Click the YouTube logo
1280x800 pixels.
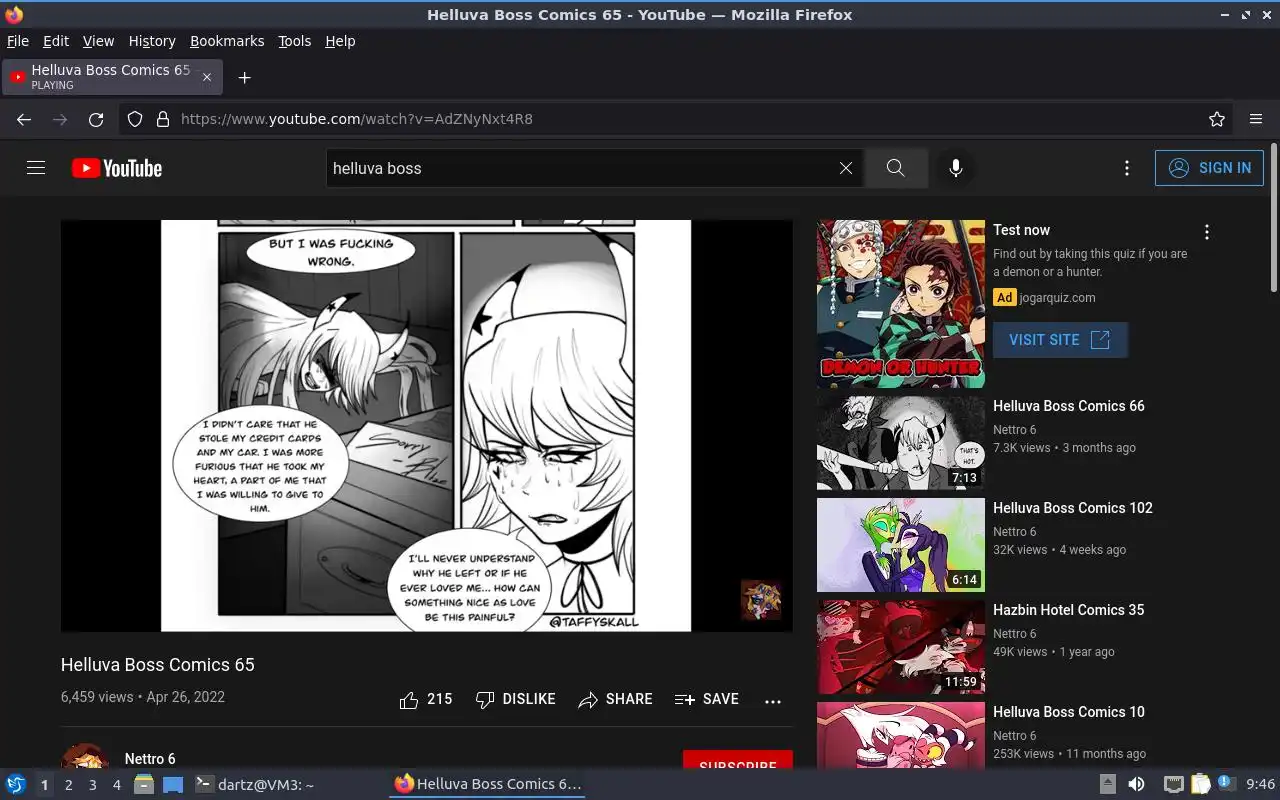(117, 168)
